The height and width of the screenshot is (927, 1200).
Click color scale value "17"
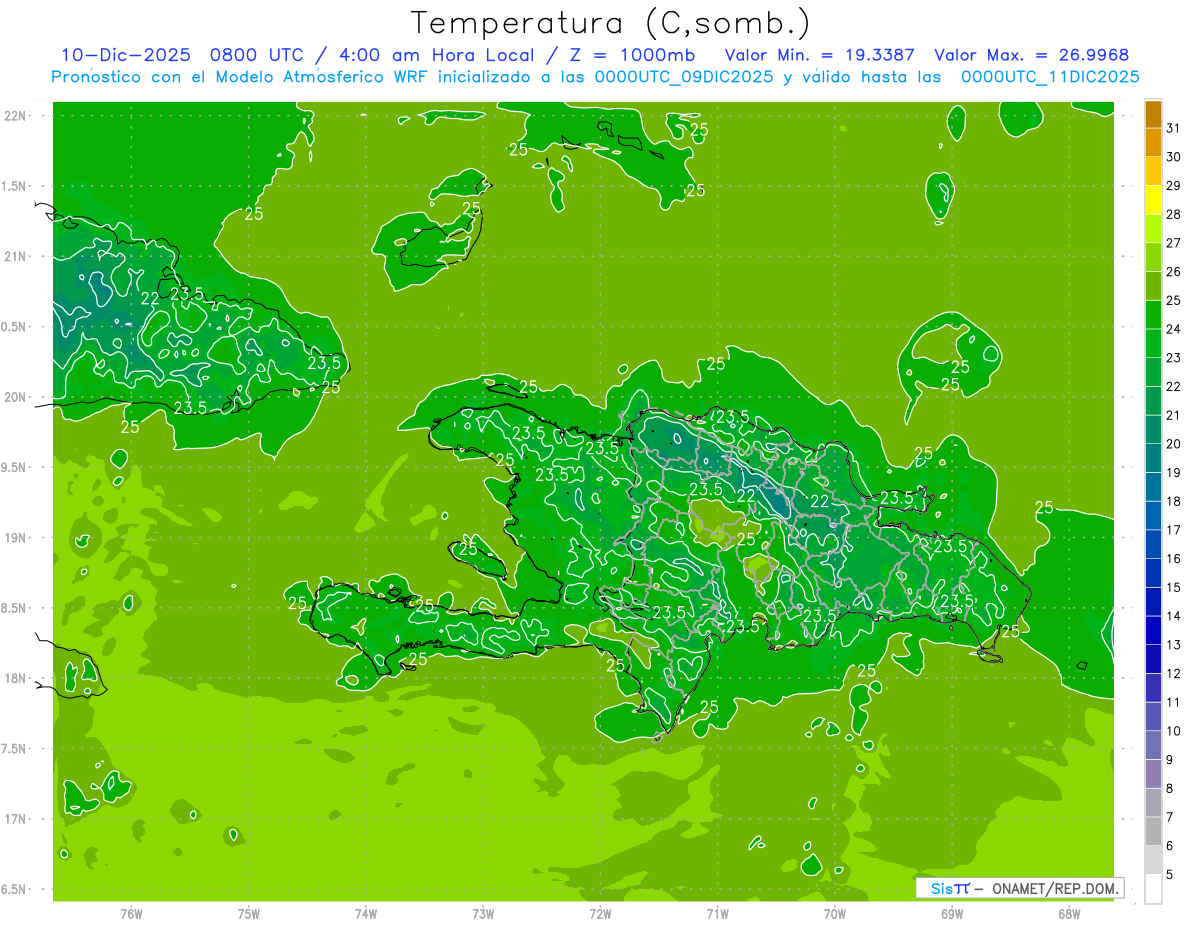(1174, 530)
